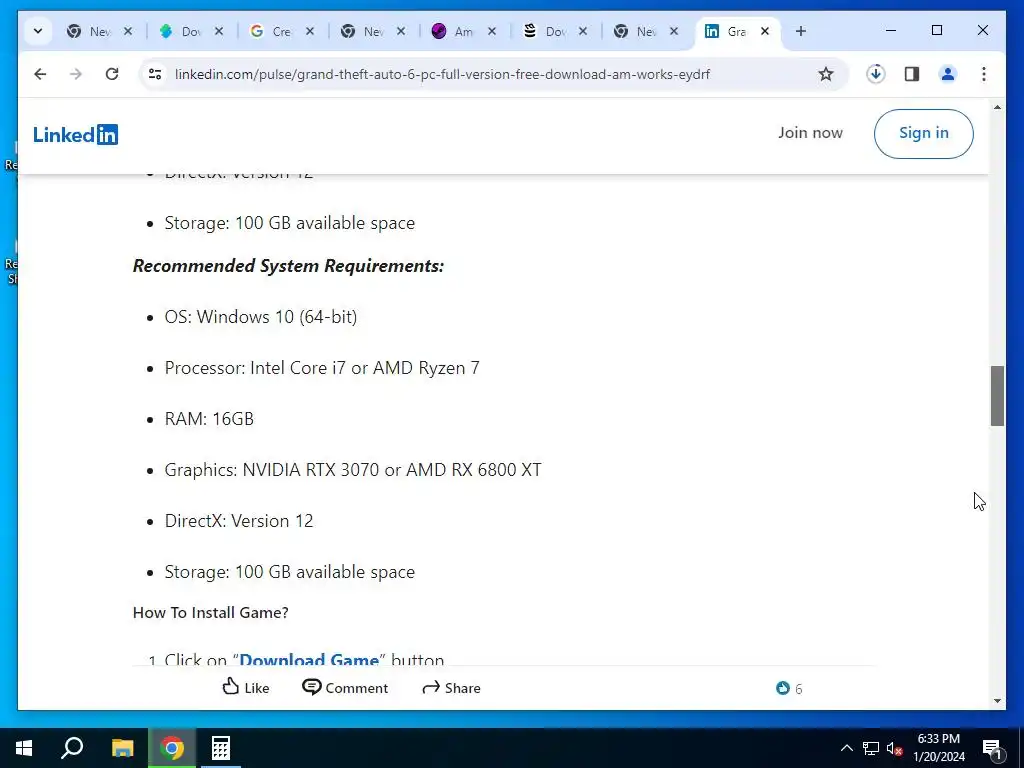
Task: Click page scrollbar thumb
Action: 997,396
